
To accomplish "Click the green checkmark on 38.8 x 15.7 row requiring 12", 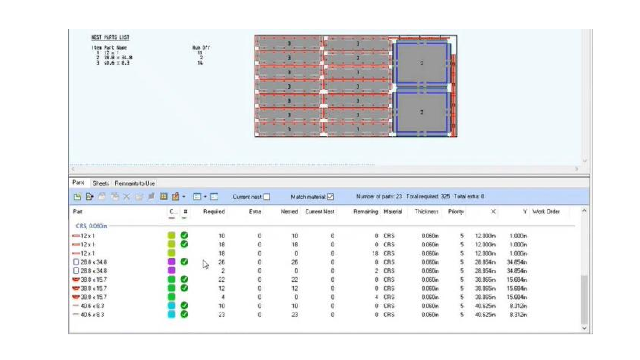I will tap(184, 288).
